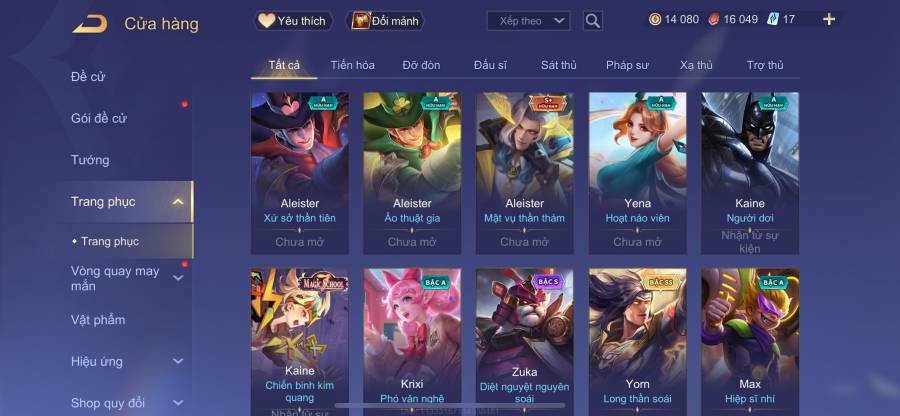Expand the Shop quy đổi section
The image size is (900, 416).
pos(178,403)
